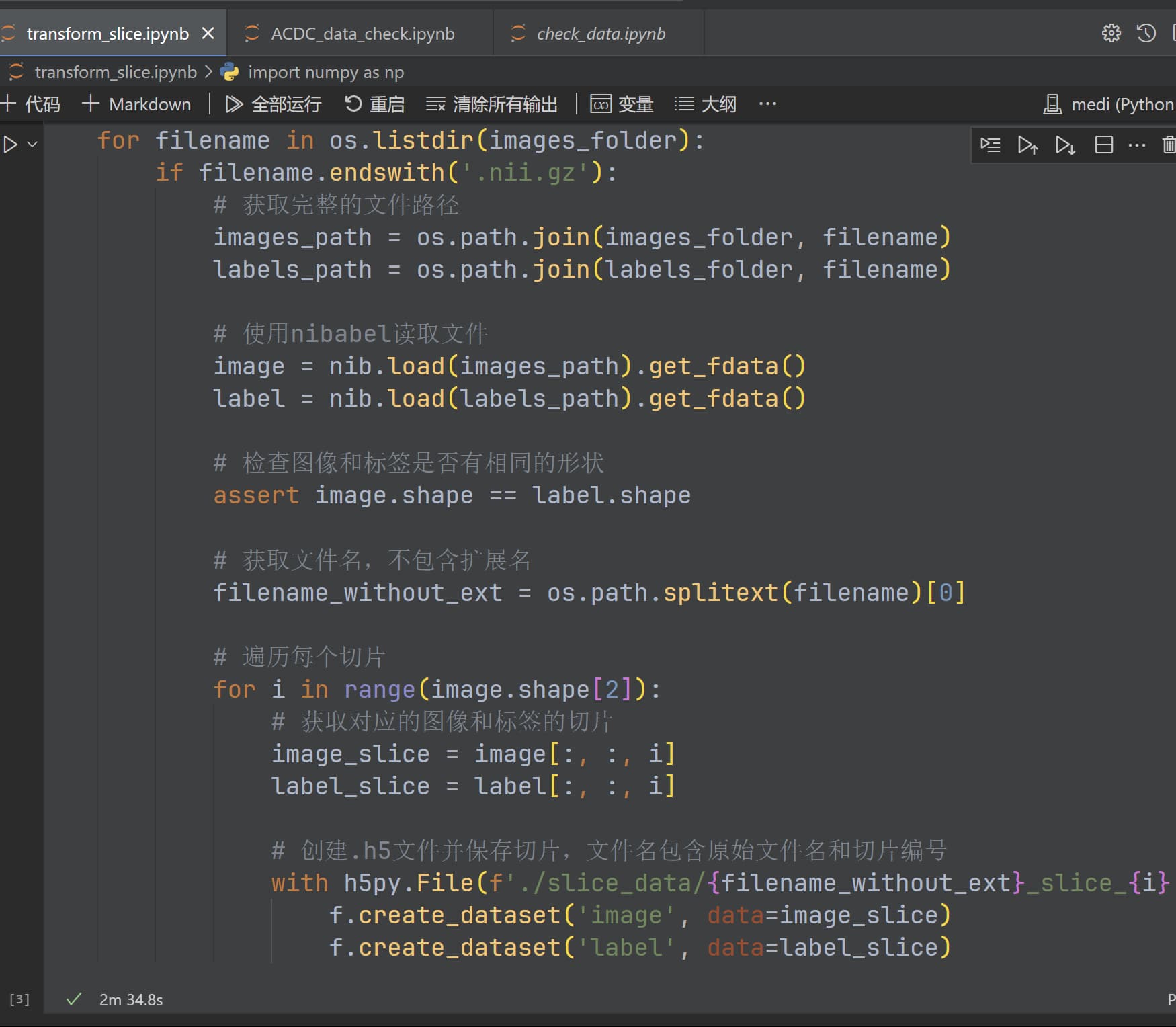Open the 变量 variables viewer
This screenshot has height=1027, width=1176.
(x=622, y=104)
